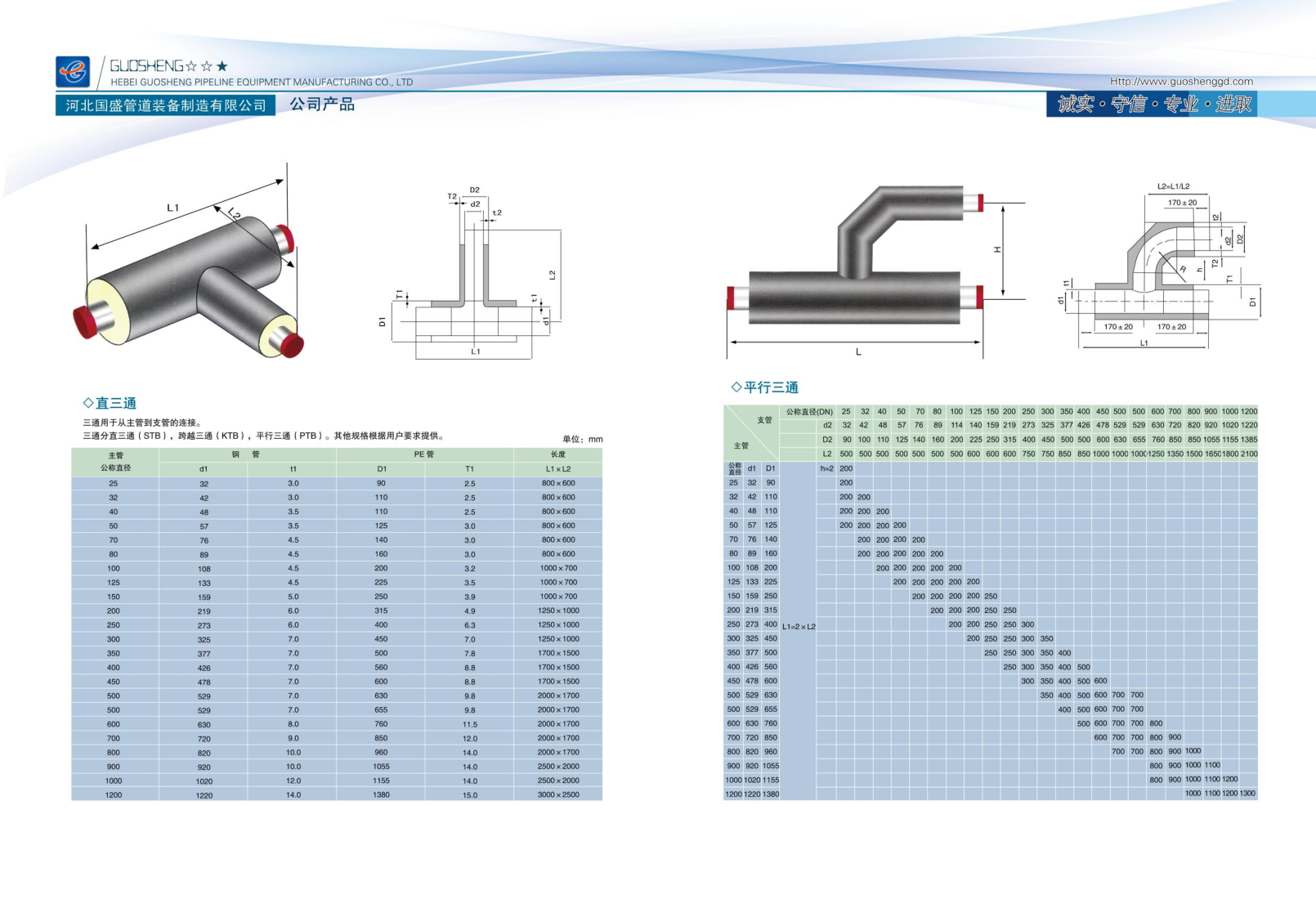The height and width of the screenshot is (899, 1316).
Task: Click the 河北国盛管道装备制造有限公司 banner
Action: (166, 105)
